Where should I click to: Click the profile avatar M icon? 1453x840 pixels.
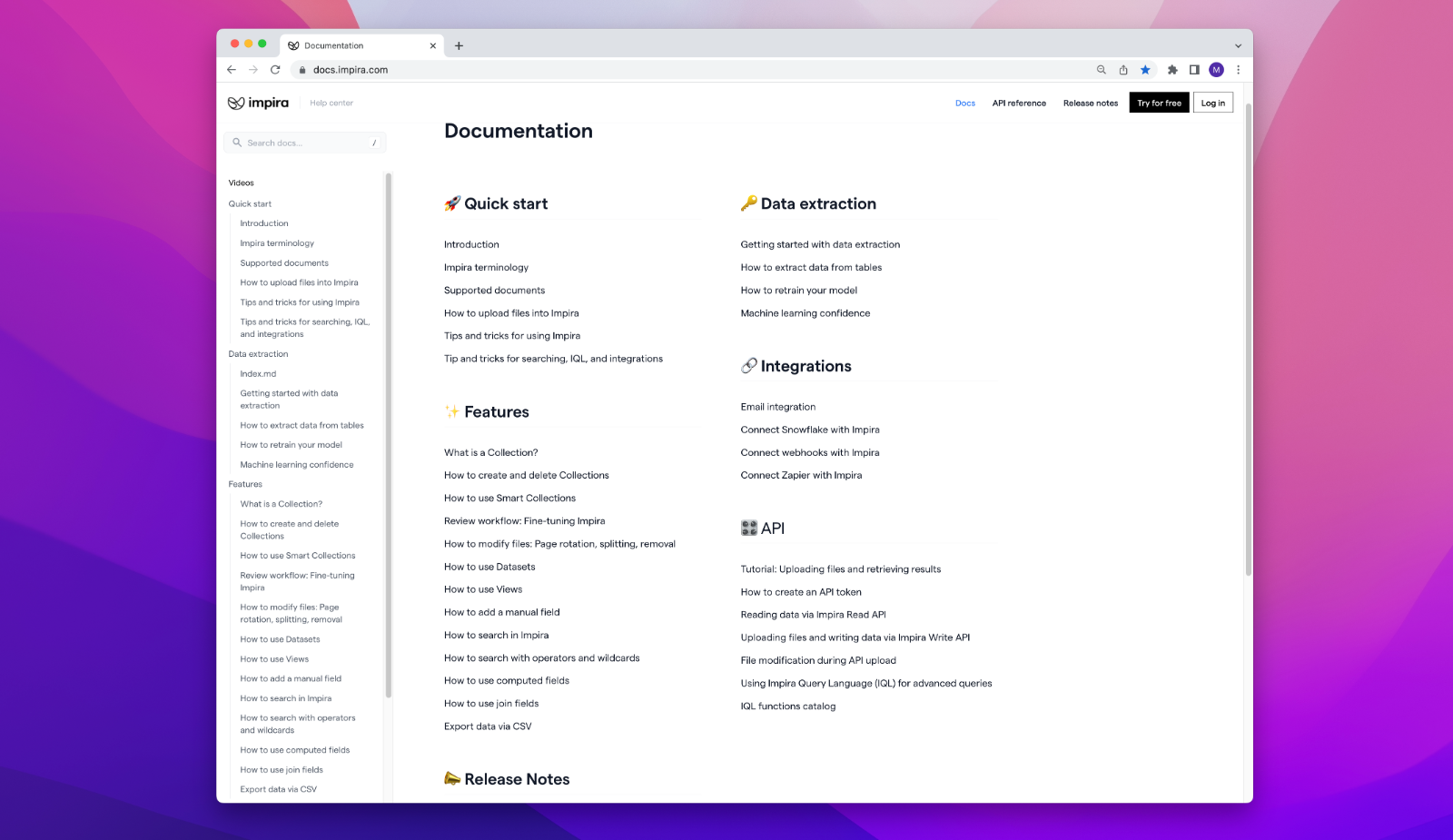click(x=1216, y=70)
